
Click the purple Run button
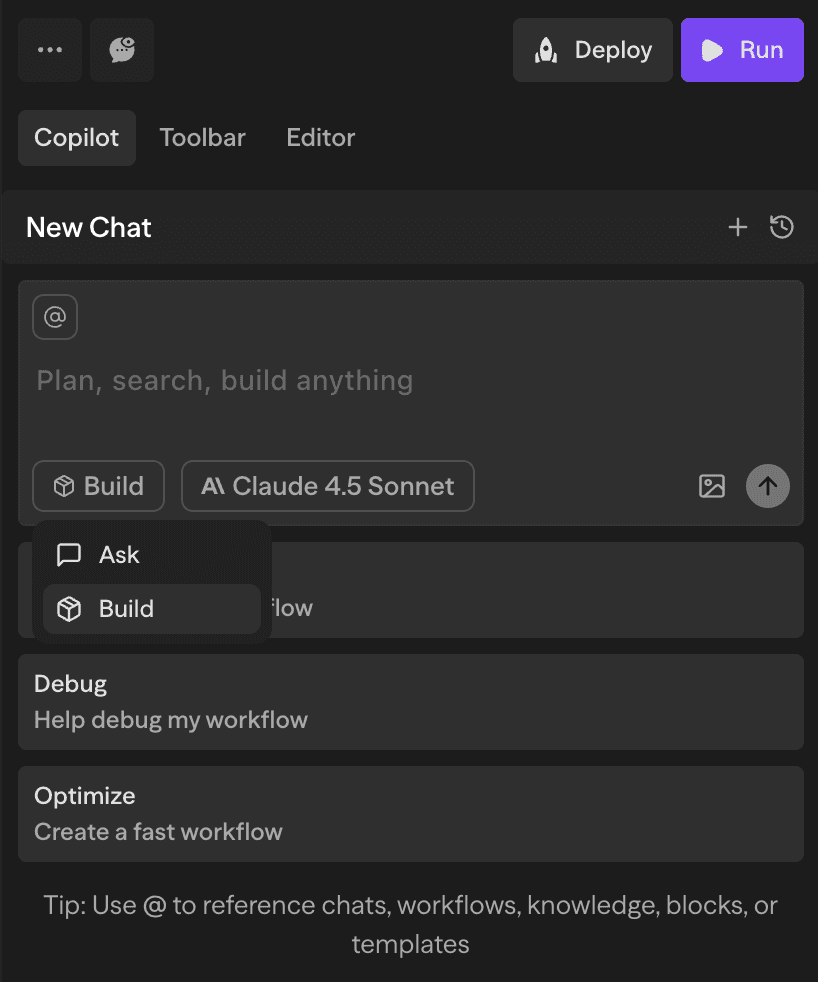742,50
